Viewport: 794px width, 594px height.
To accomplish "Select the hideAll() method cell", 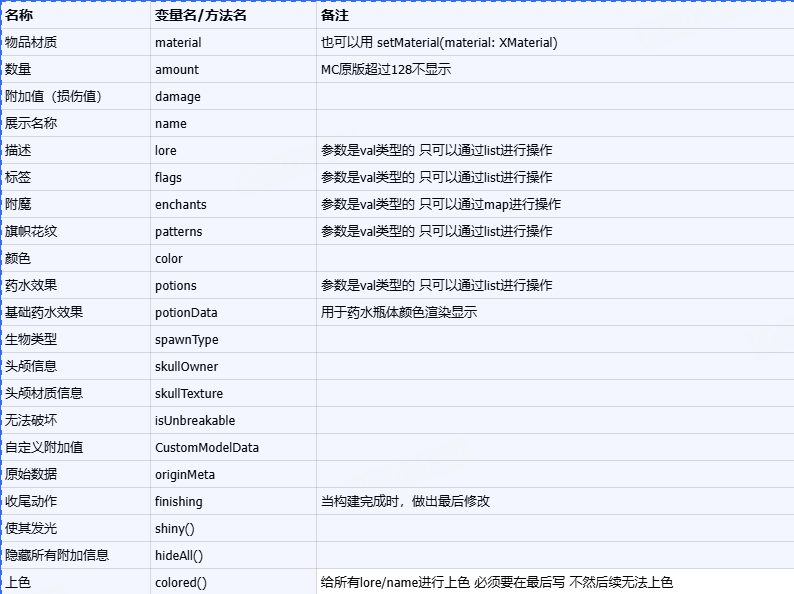I will (179, 556).
